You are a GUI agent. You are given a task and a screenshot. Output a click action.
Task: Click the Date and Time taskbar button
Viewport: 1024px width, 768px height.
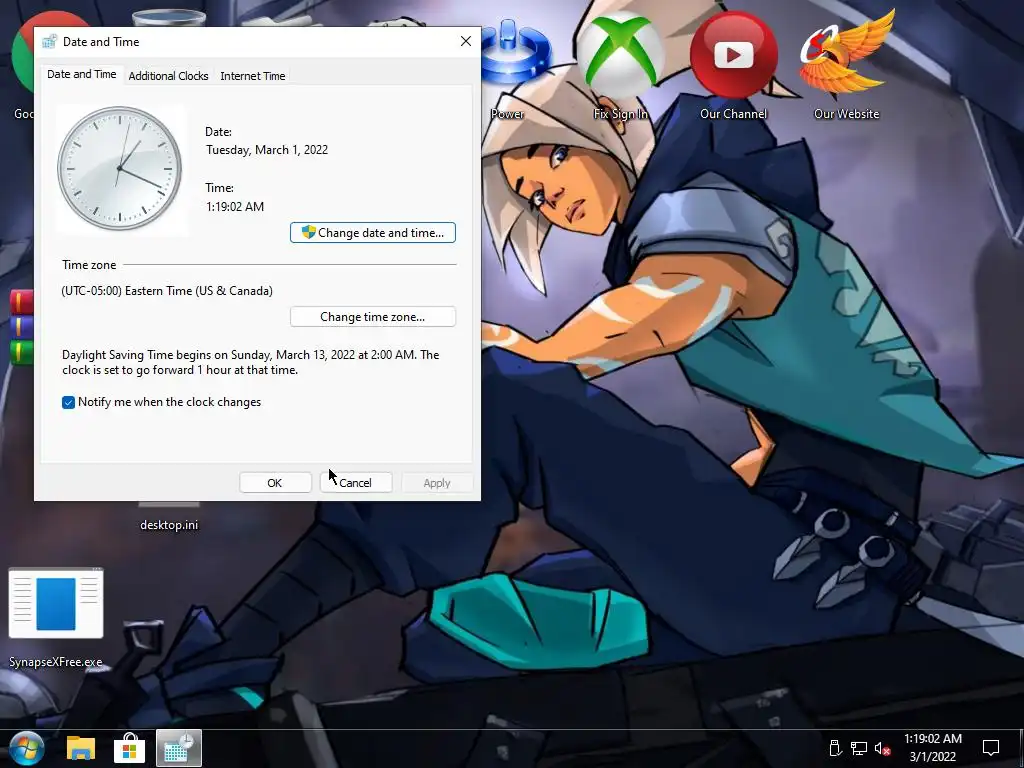pos(179,748)
